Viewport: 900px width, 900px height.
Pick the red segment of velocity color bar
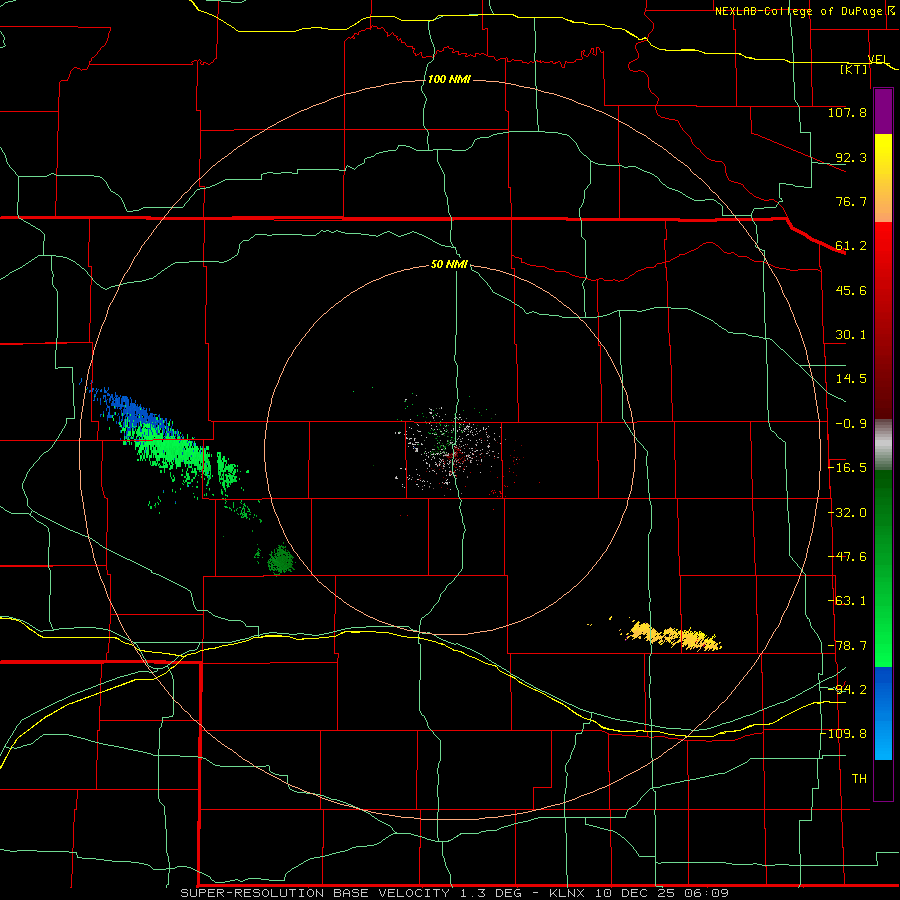coord(883,320)
